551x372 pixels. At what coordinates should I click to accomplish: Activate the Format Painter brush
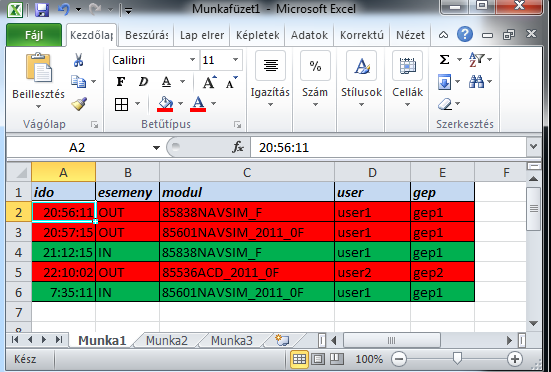79,104
